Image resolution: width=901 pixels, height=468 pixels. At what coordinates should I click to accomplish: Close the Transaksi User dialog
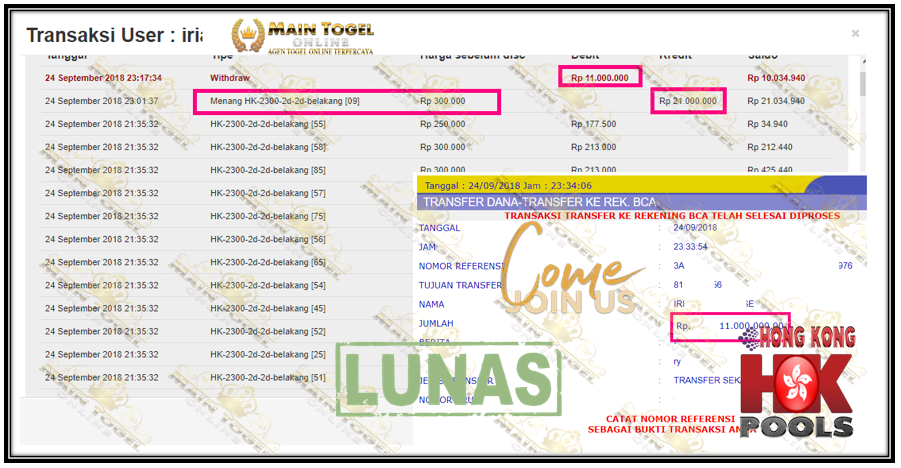coord(855,33)
